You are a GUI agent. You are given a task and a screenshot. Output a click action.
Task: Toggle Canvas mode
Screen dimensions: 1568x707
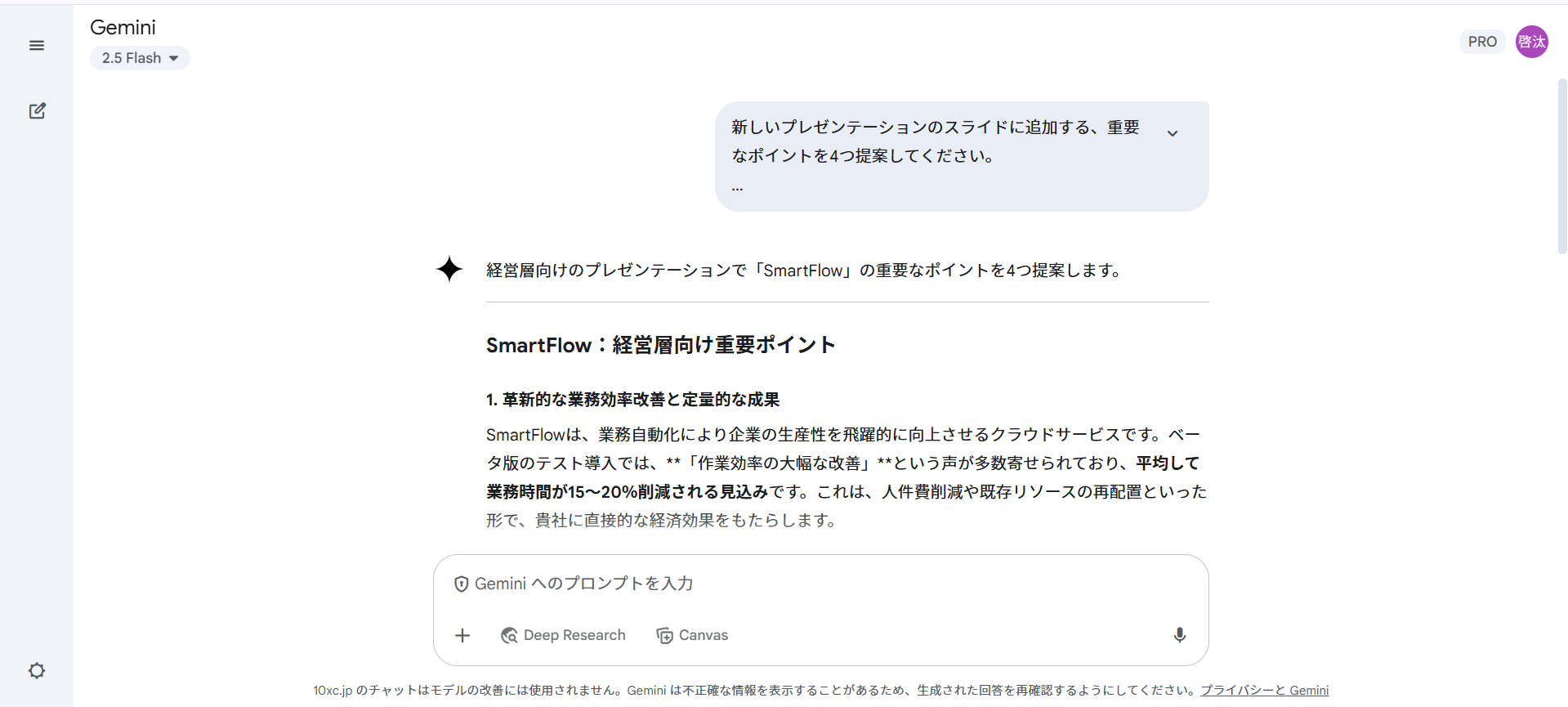point(692,635)
